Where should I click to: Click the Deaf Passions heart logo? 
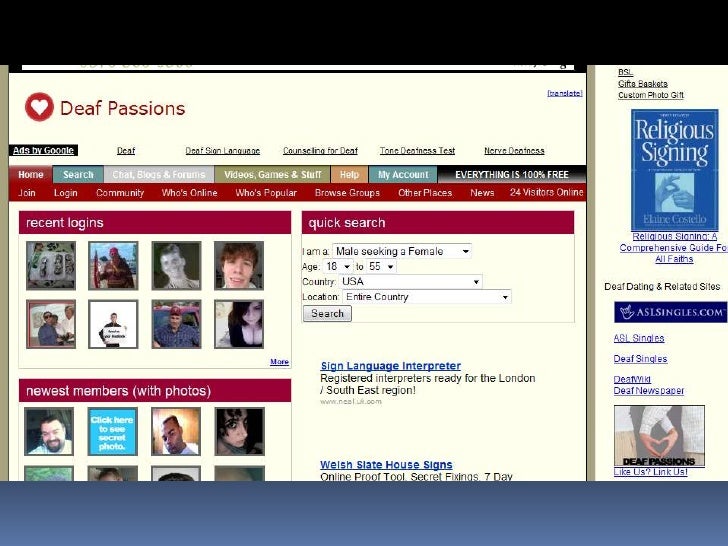coord(39,107)
